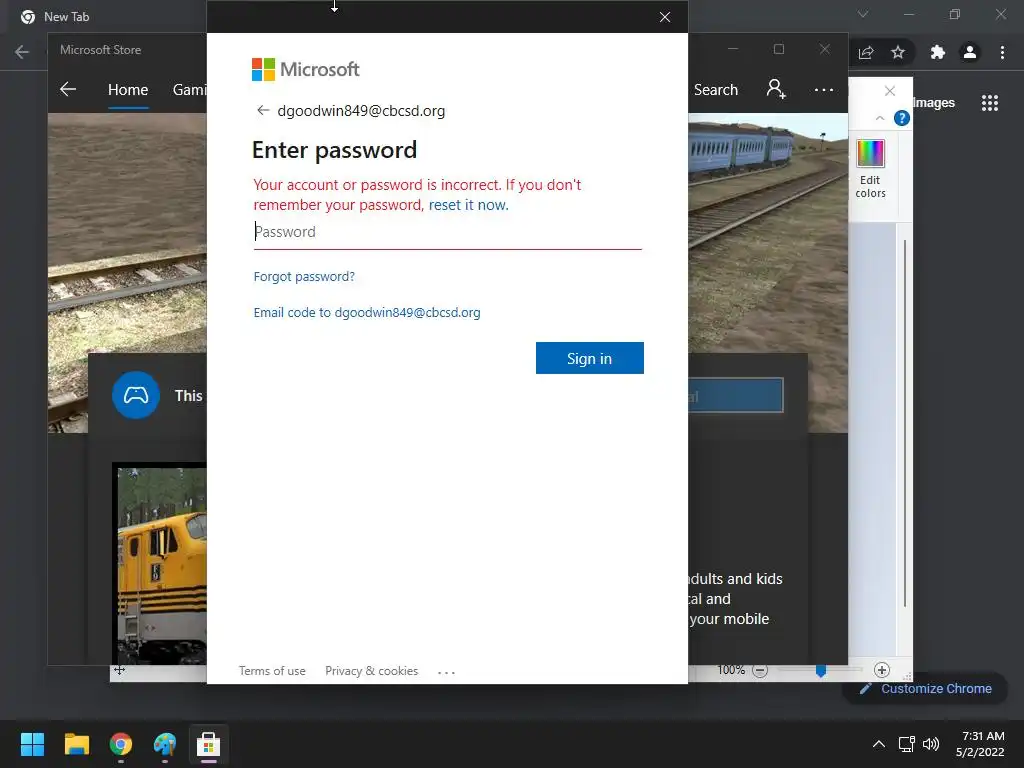The width and height of the screenshot is (1024, 768).
Task: Click Customize Chrome button
Action: 926,688
